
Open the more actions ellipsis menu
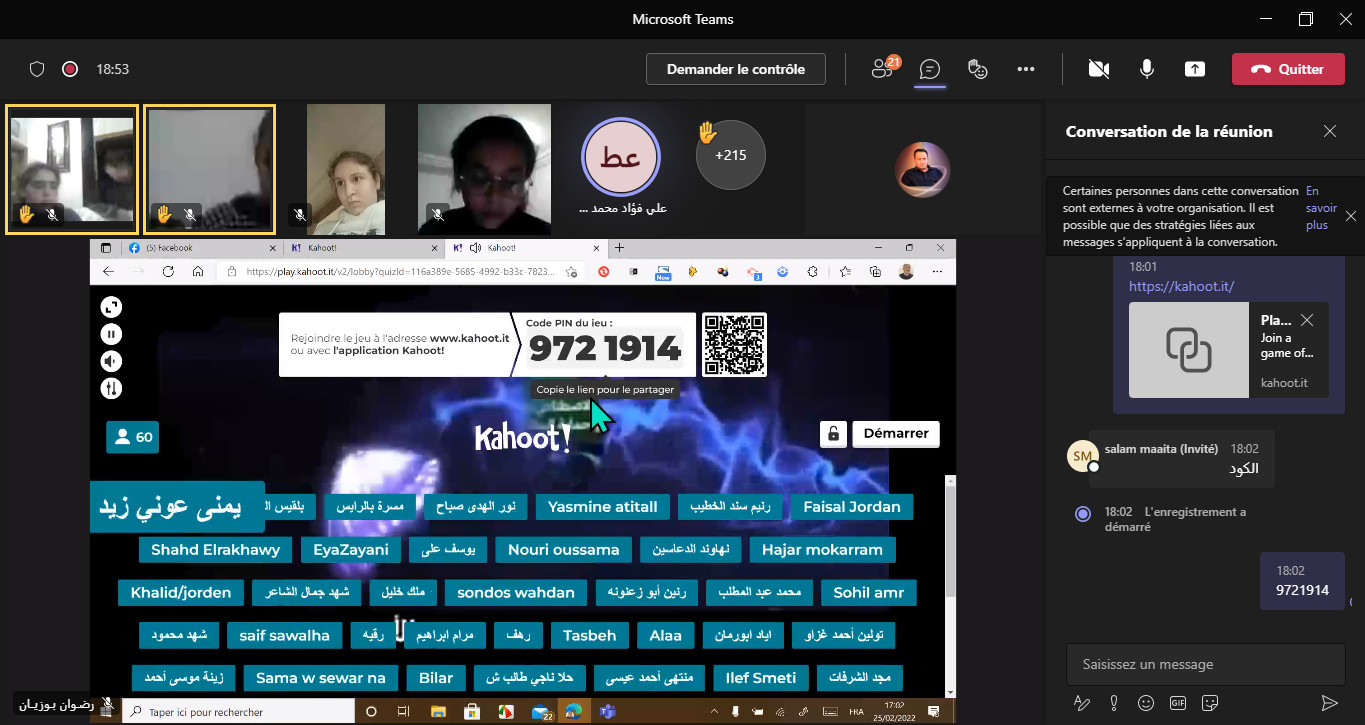pos(1025,69)
